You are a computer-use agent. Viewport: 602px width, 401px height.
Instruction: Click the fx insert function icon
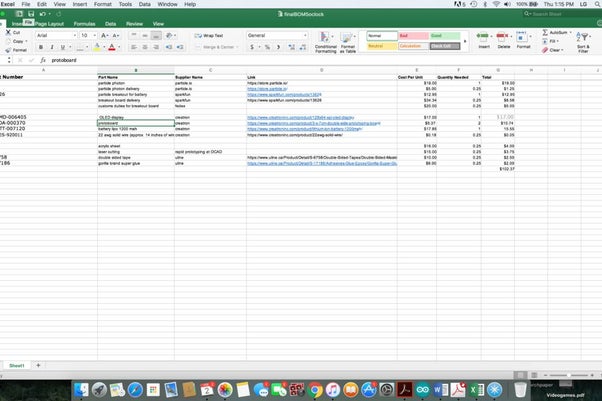pos(43,60)
